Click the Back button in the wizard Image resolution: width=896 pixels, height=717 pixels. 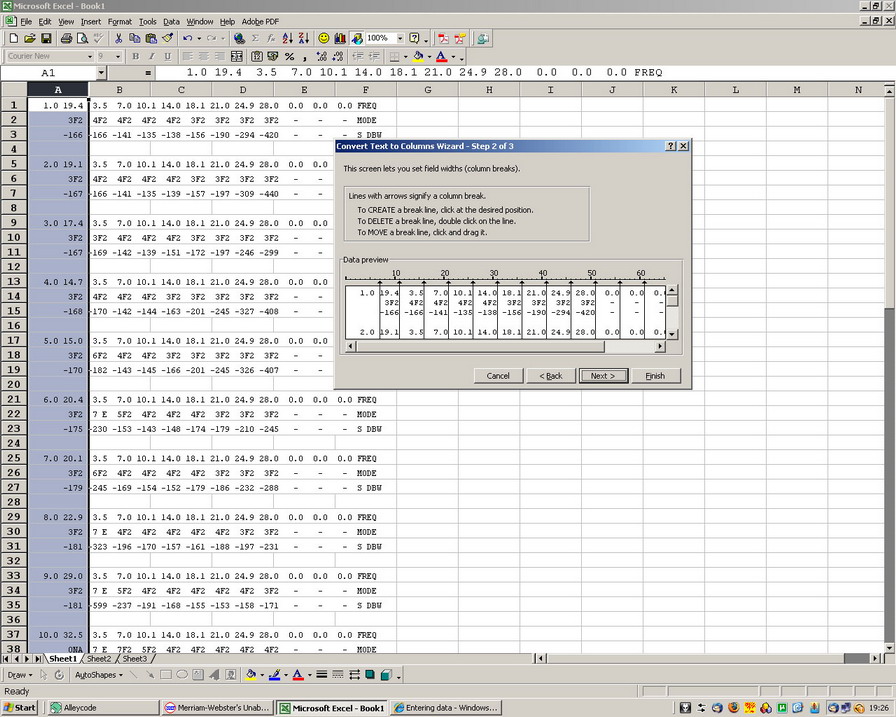[551, 376]
